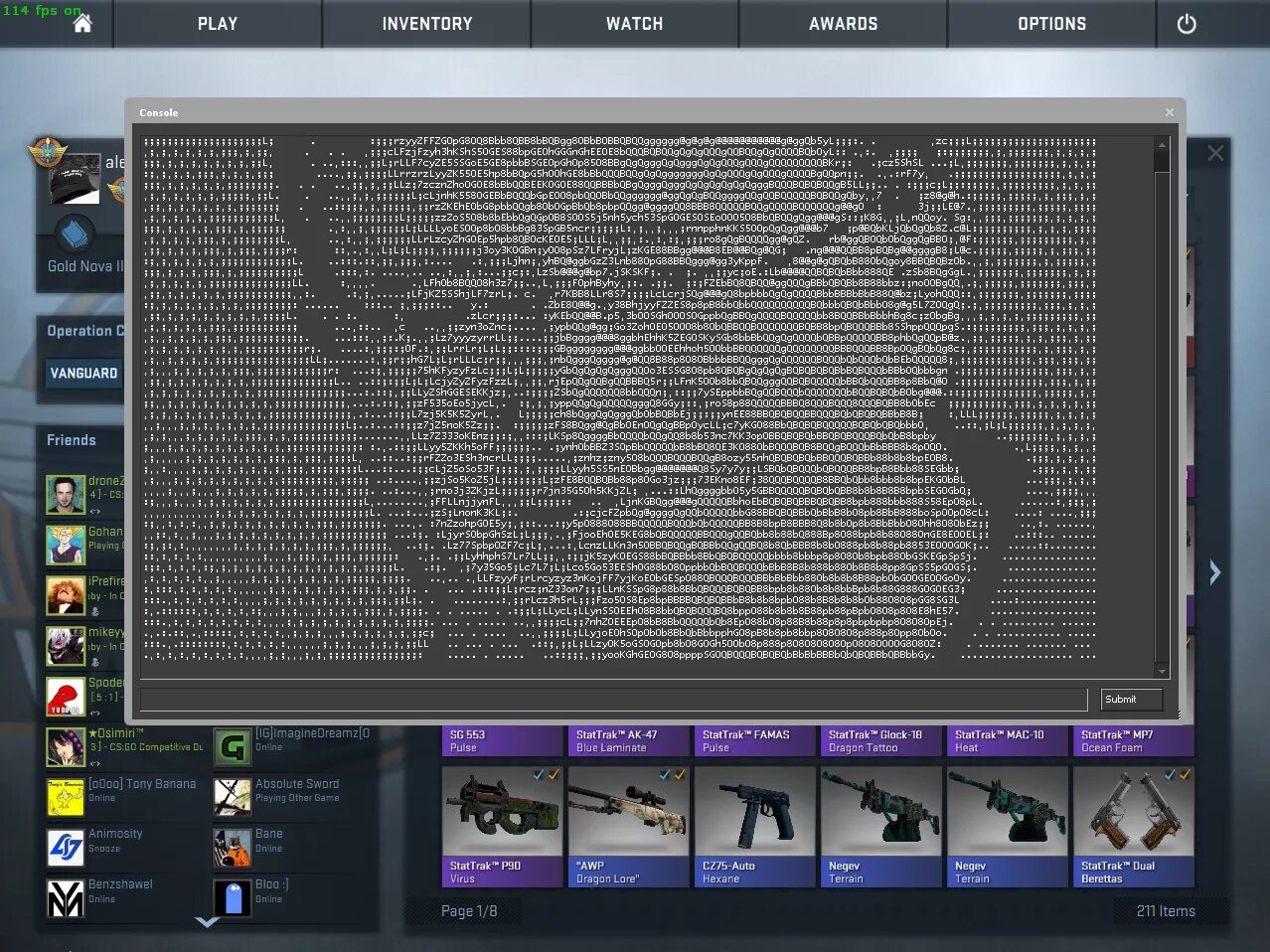Image resolution: width=1270 pixels, height=952 pixels.
Task: Select mikeyy's friend avatar
Action: pyautogui.click(x=66, y=646)
